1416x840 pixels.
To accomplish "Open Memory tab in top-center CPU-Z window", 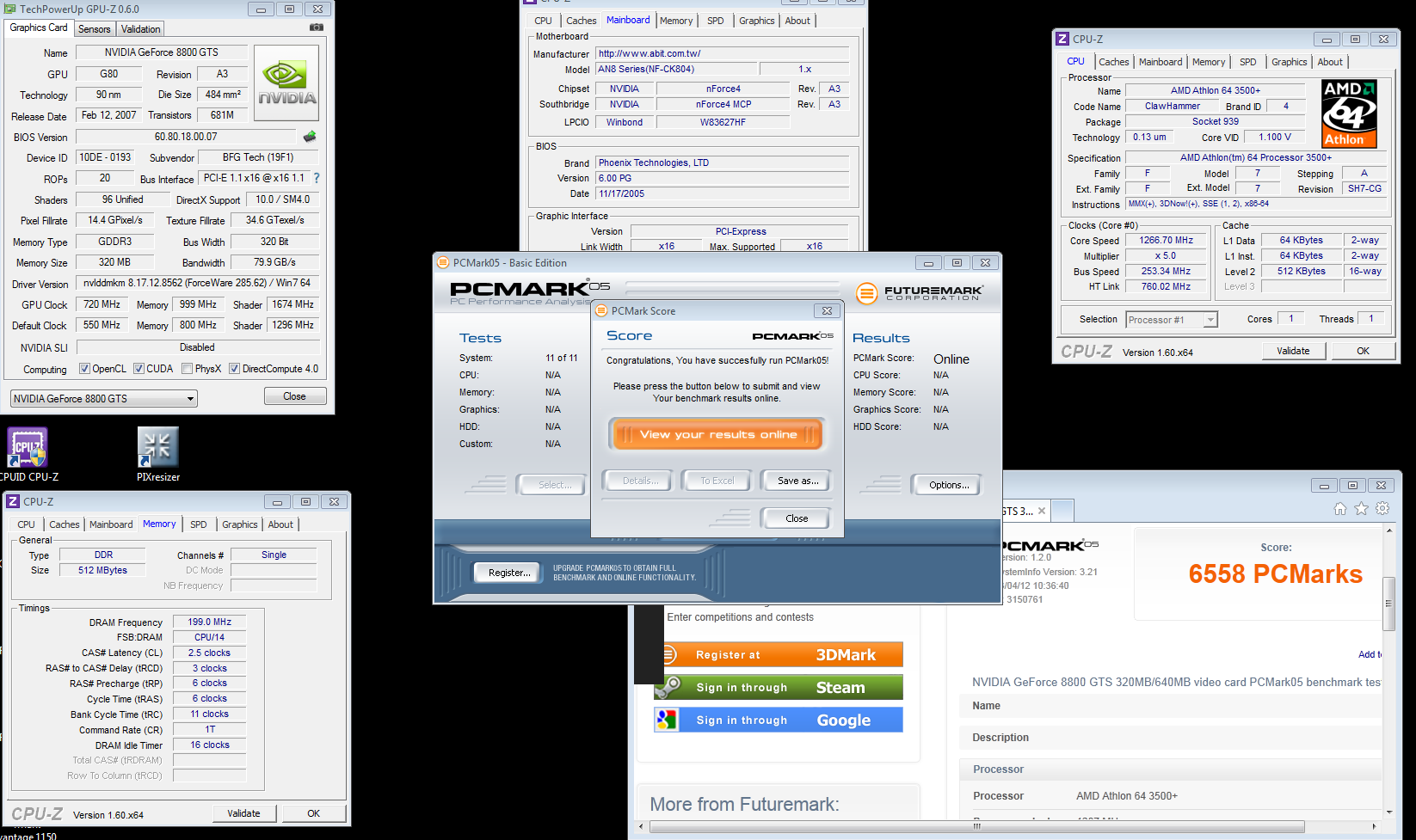I will coord(676,21).
